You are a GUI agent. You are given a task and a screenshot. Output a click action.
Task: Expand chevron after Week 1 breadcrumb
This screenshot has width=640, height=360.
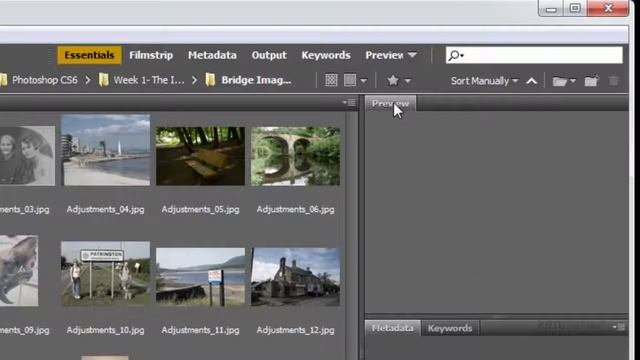194,80
